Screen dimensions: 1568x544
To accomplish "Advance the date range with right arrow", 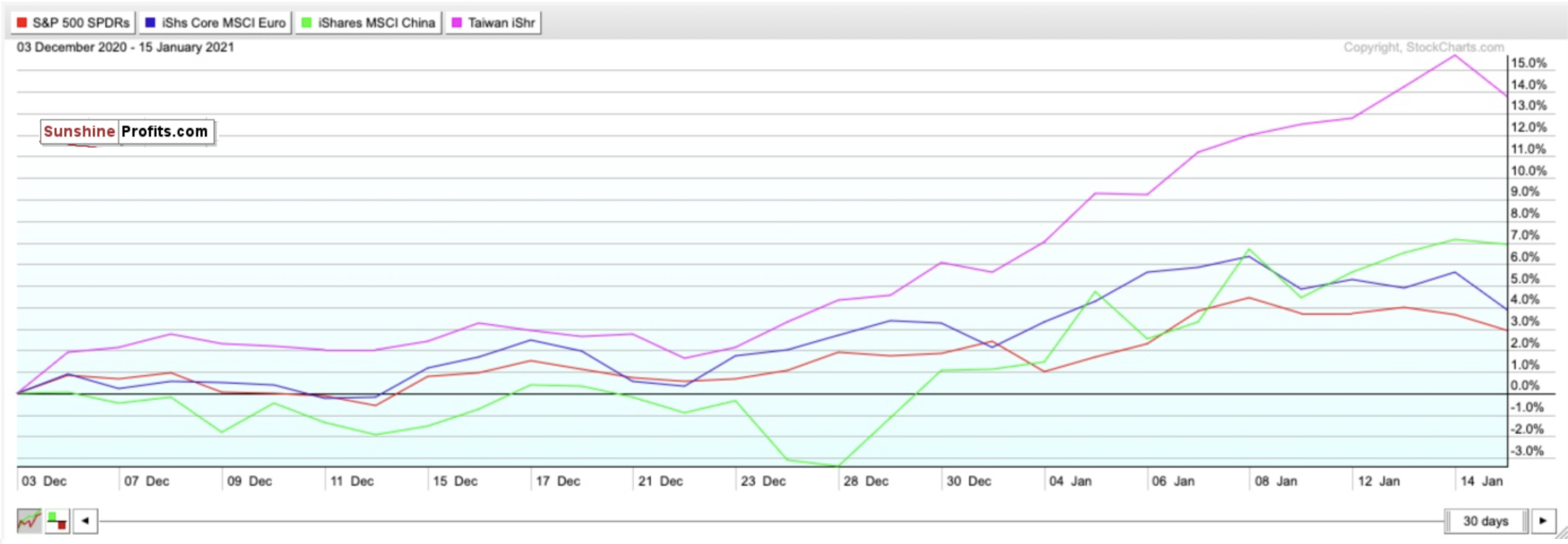I will pyautogui.click(x=1544, y=521).
